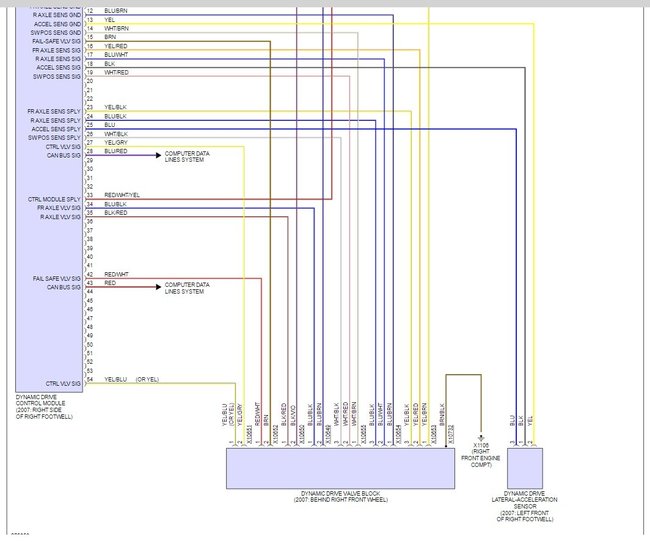Click the FR AXLE SENS SIG label
This screenshot has height=542, width=650.
click(x=56, y=51)
